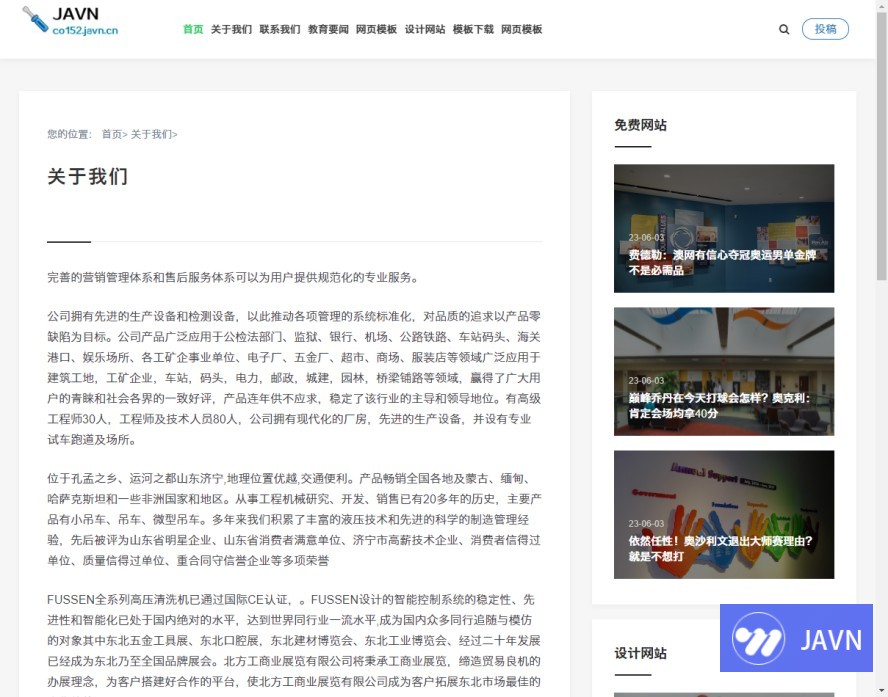Screen dimensions: 888x697
Task: Click the co152.javn.cn site address text
Action: 86,31
